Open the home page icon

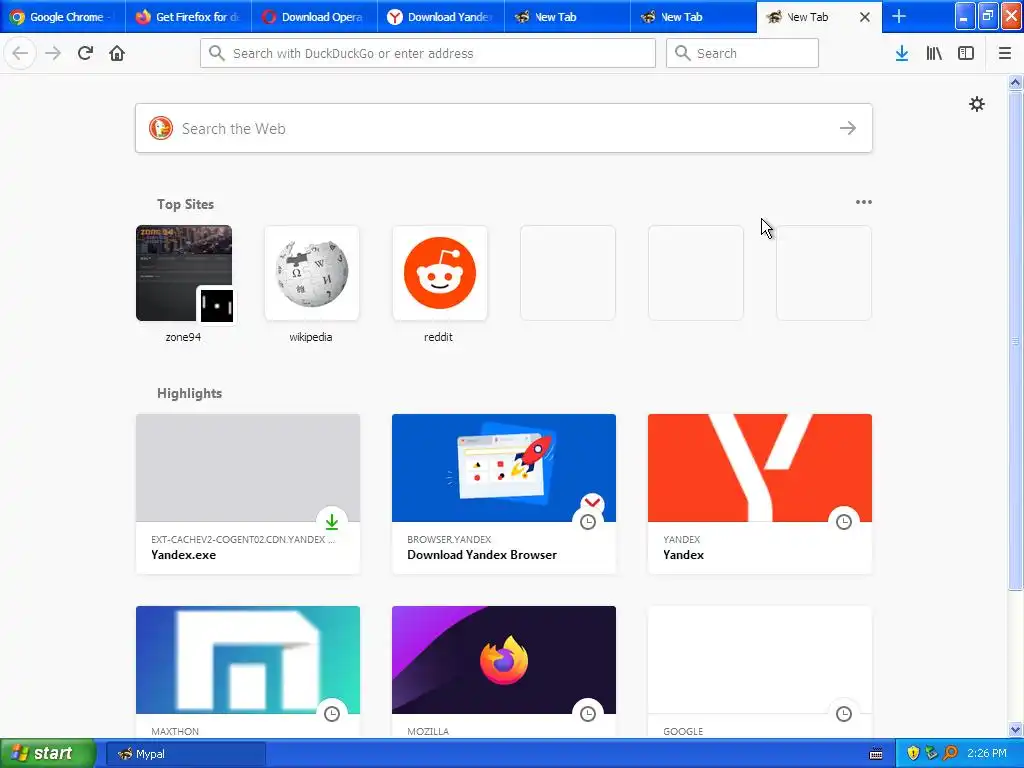117,54
